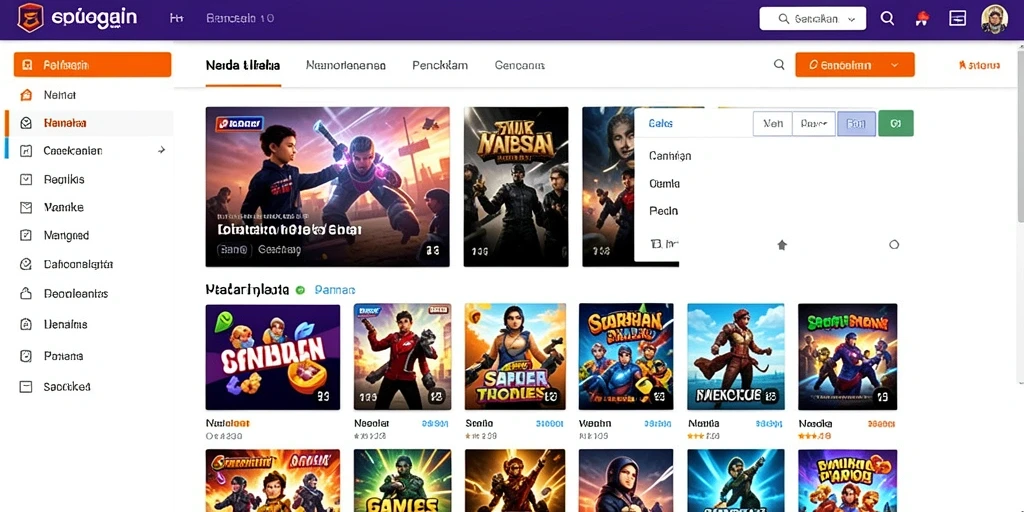Screen dimensions: 1024x512
Task: Click the orange Peinaain sidebar button
Action: [x=92, y=65]
